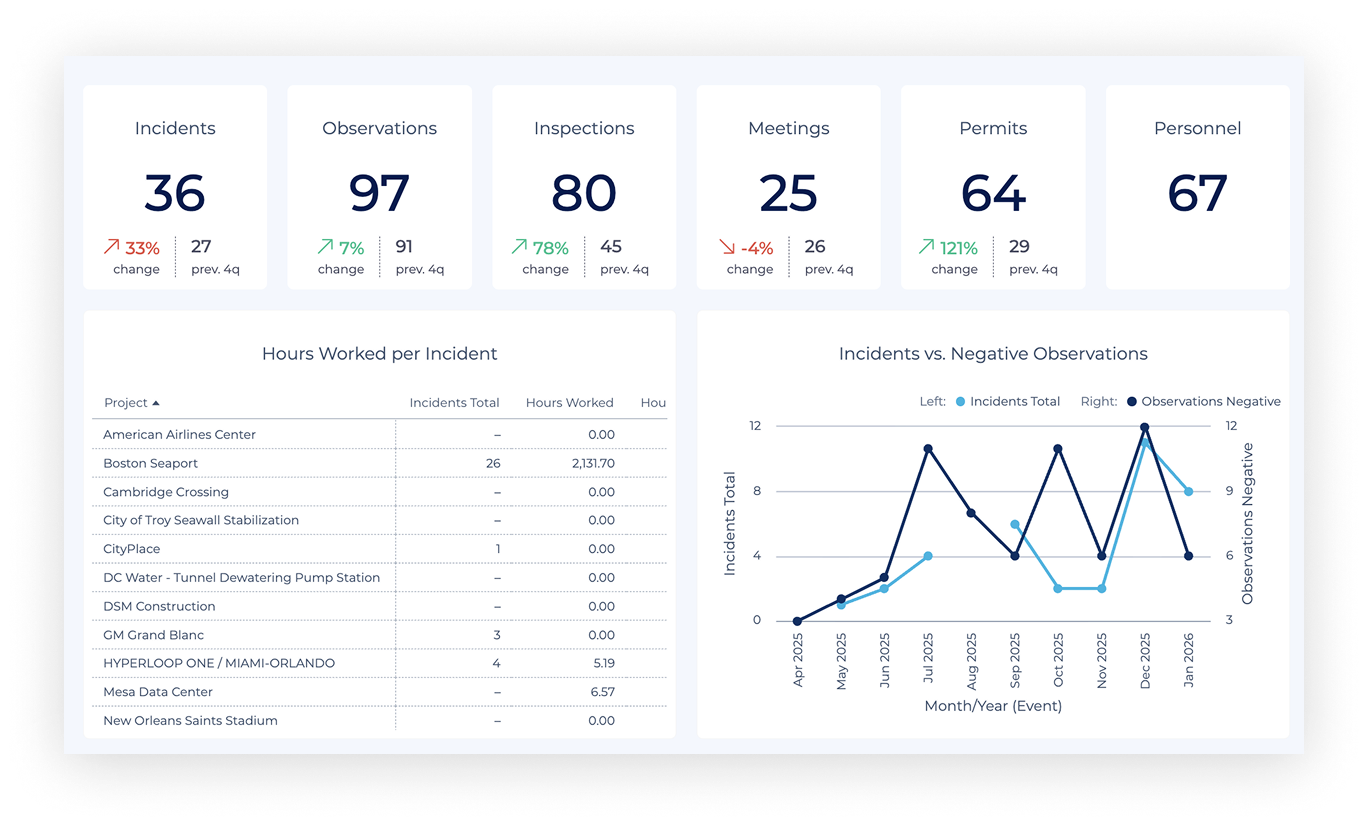This screenshot has width=1368, height=826.
Task: Open the Boston Seaport project row
Action: click(150, 463)
